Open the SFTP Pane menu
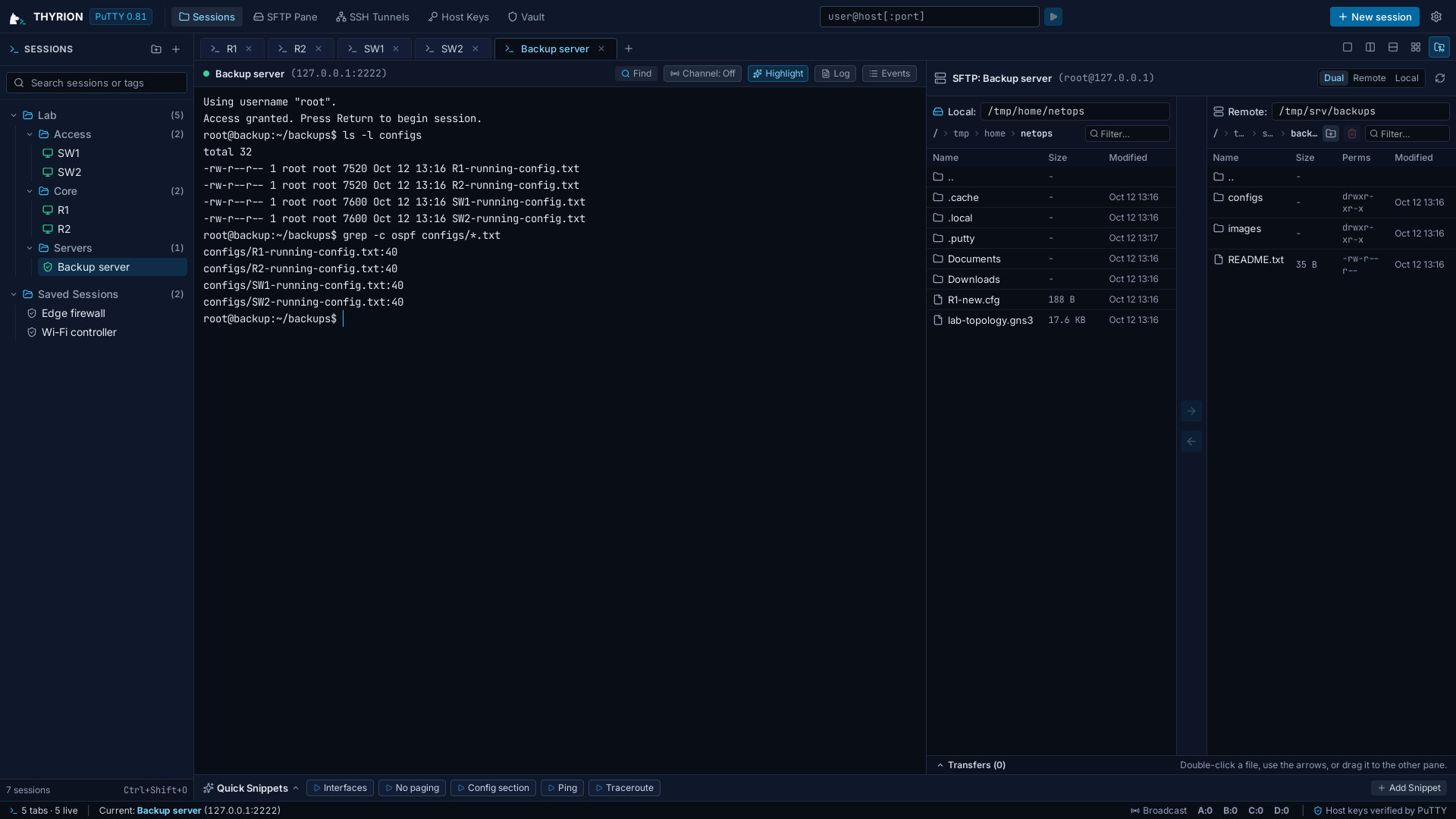Screen dimensions: 1456x819 pyautogui.click(x=285, y=17)
